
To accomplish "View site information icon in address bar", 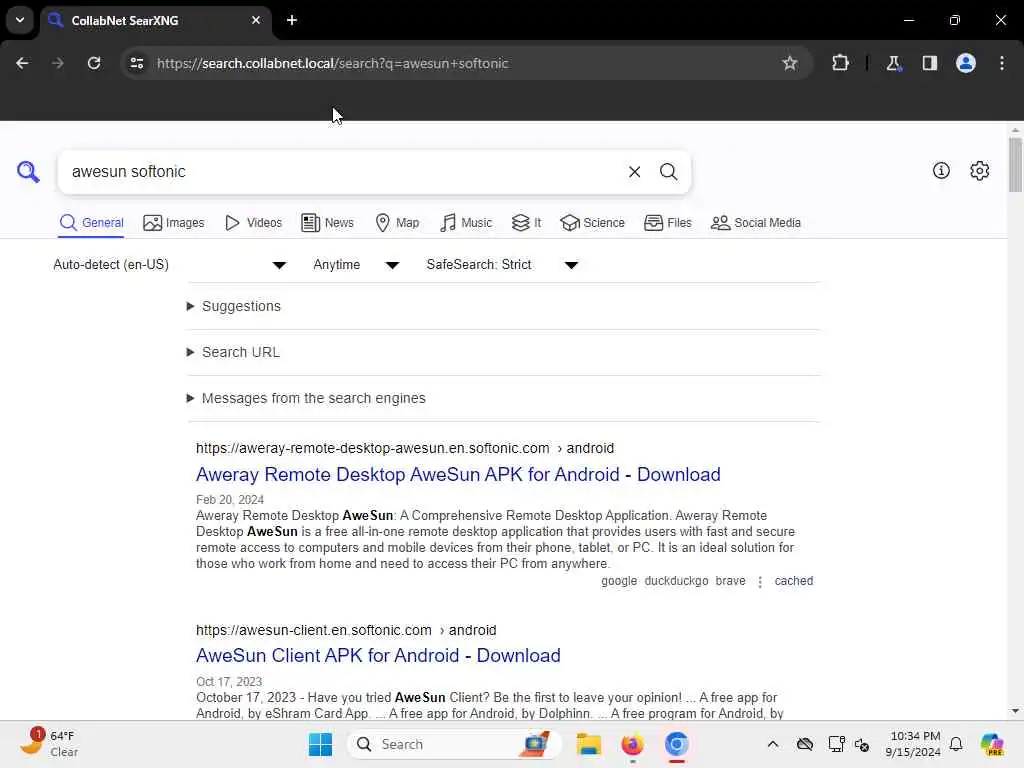I will coord(136,63).
